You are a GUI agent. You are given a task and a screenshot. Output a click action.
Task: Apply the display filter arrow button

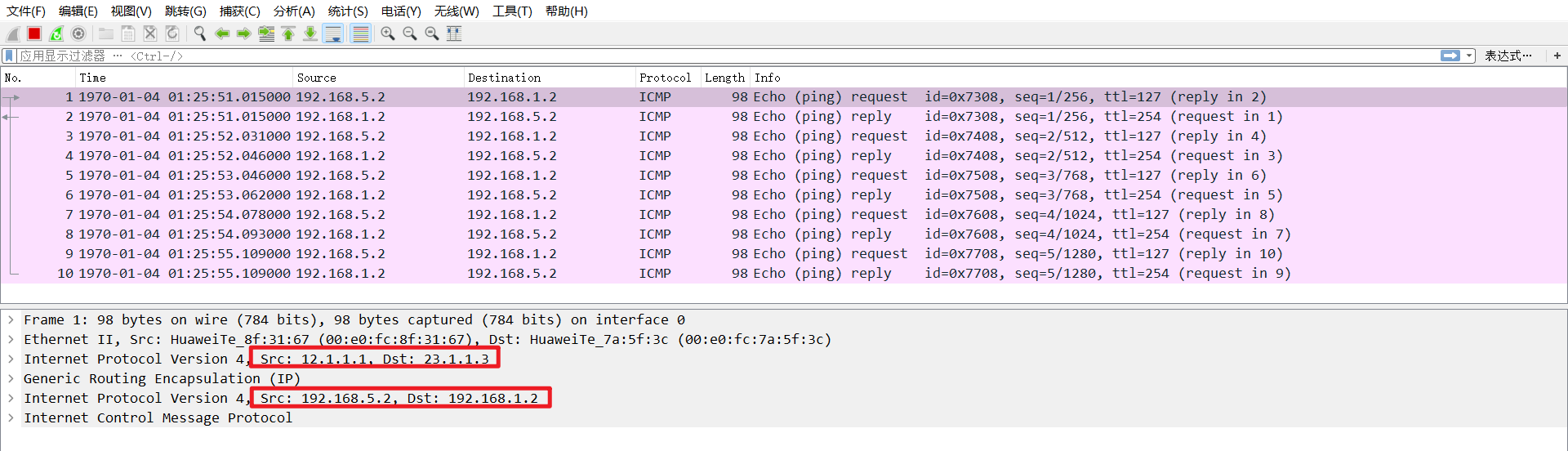(x=1450, y=56)
